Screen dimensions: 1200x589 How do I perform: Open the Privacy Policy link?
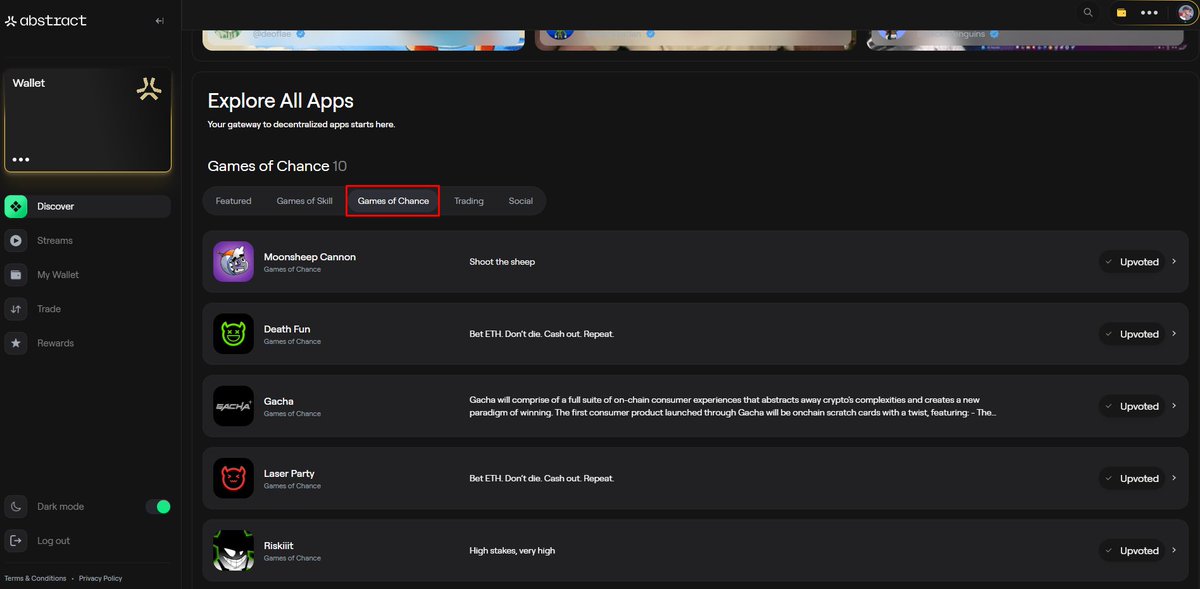(100, 578)
